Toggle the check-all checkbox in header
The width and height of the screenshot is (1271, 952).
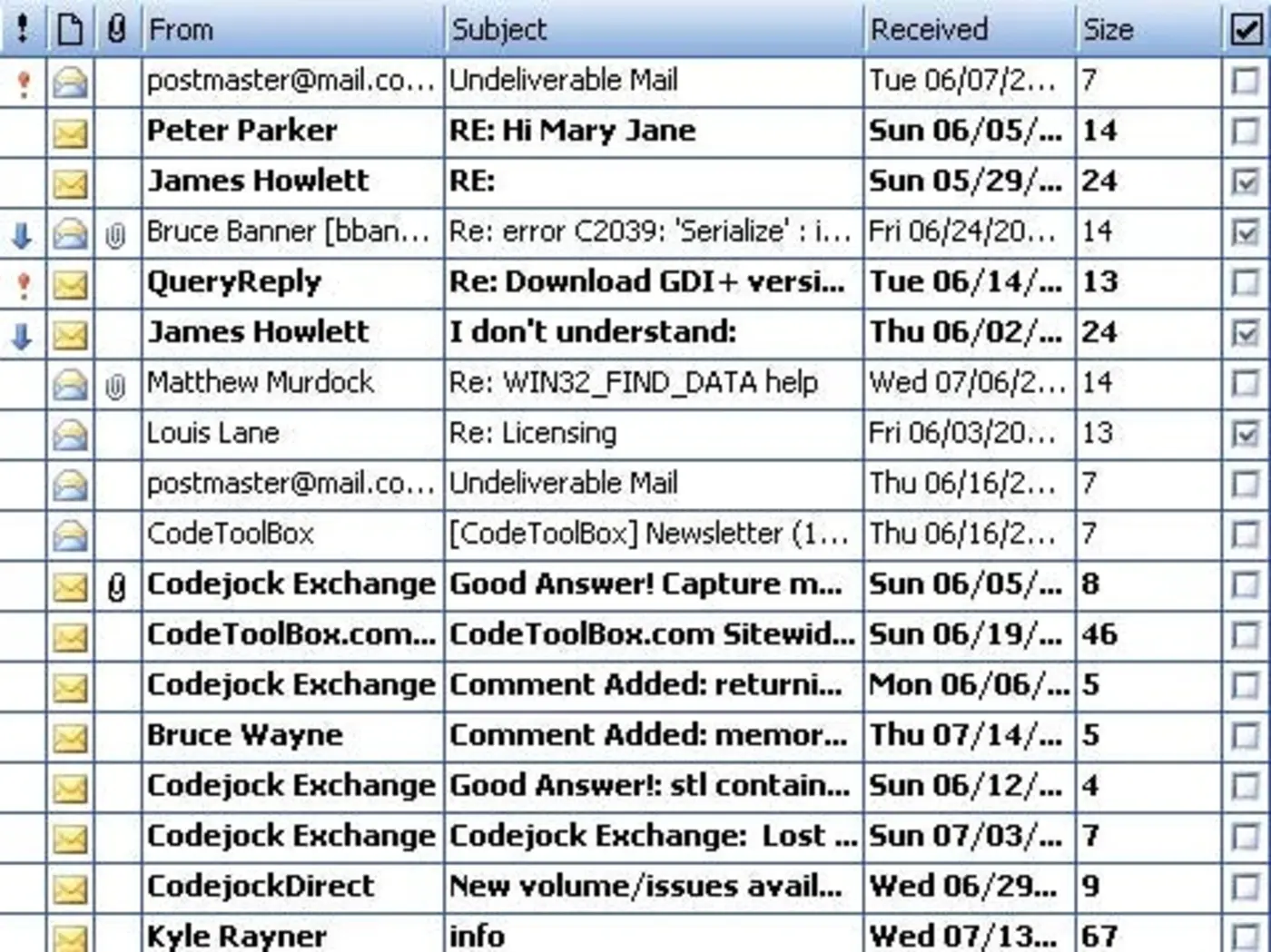[1246, 30]
